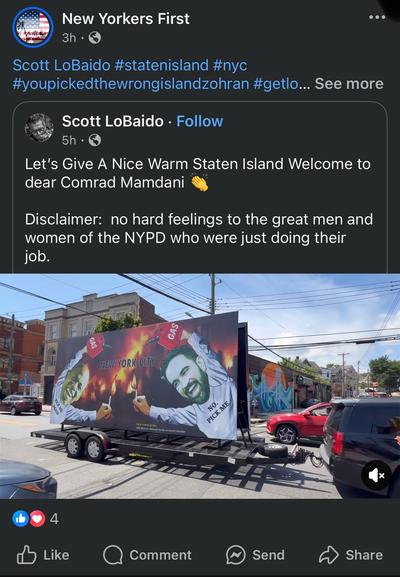The width and height of the screenshot is (400, 577).
Task: Follow Scott LoBaido
Action: [199, 121]
